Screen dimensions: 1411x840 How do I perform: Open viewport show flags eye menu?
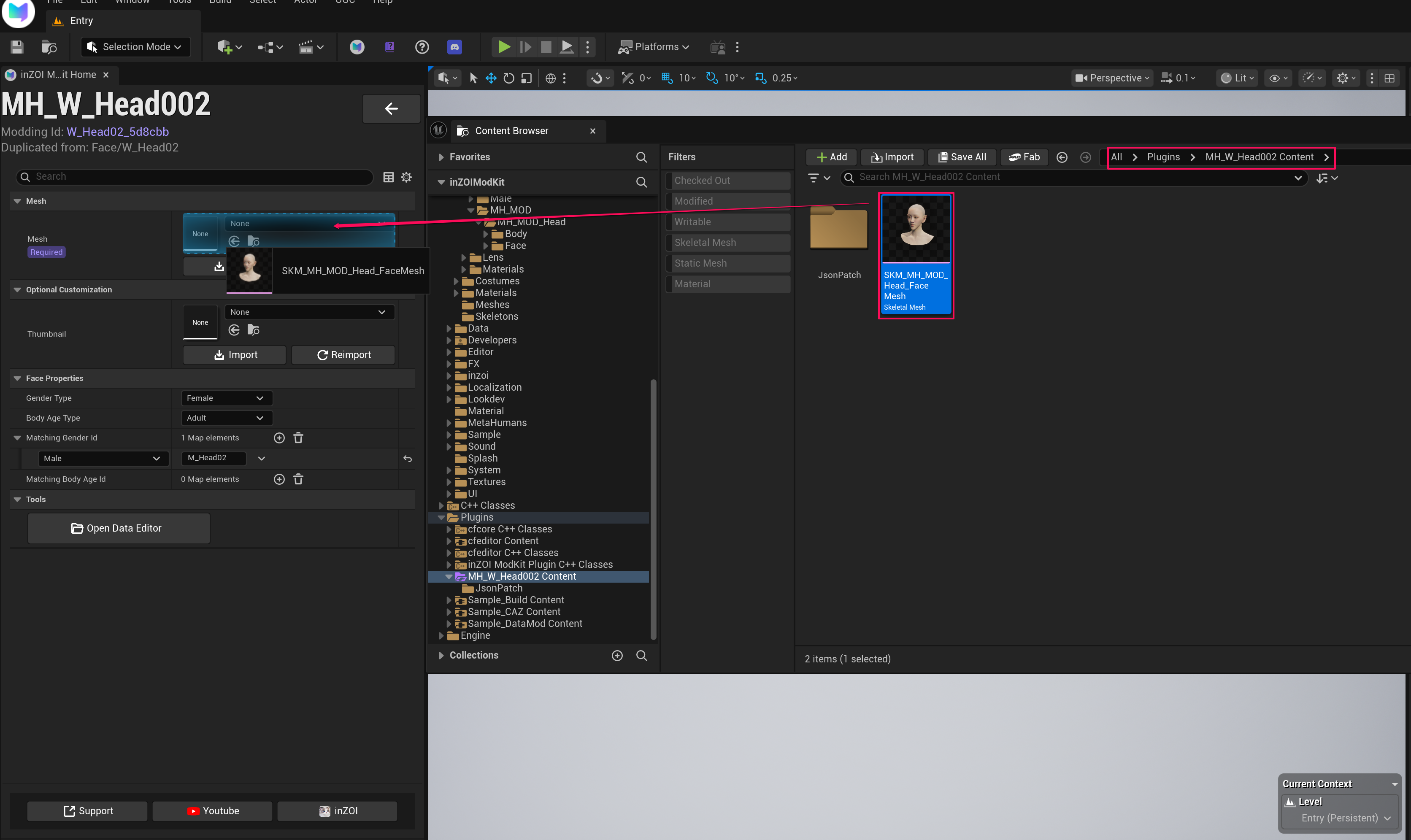pyautogui.click(x=1277, y=78)
